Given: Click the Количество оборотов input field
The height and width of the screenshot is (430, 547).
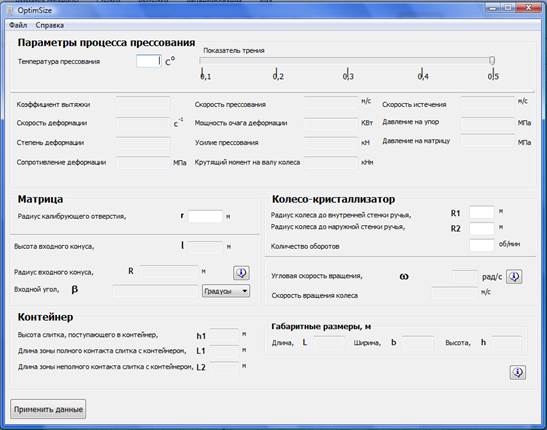Looking at the screenshot, I should coord(481,245).
